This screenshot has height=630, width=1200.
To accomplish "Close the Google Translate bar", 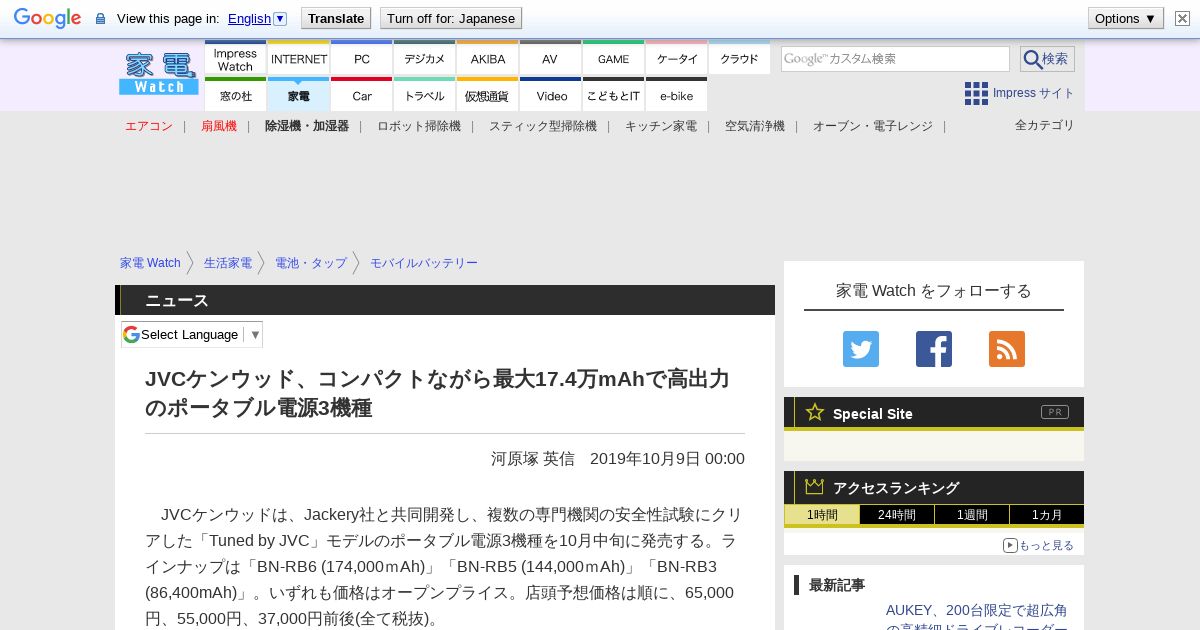I will [x=1182, y=18].
